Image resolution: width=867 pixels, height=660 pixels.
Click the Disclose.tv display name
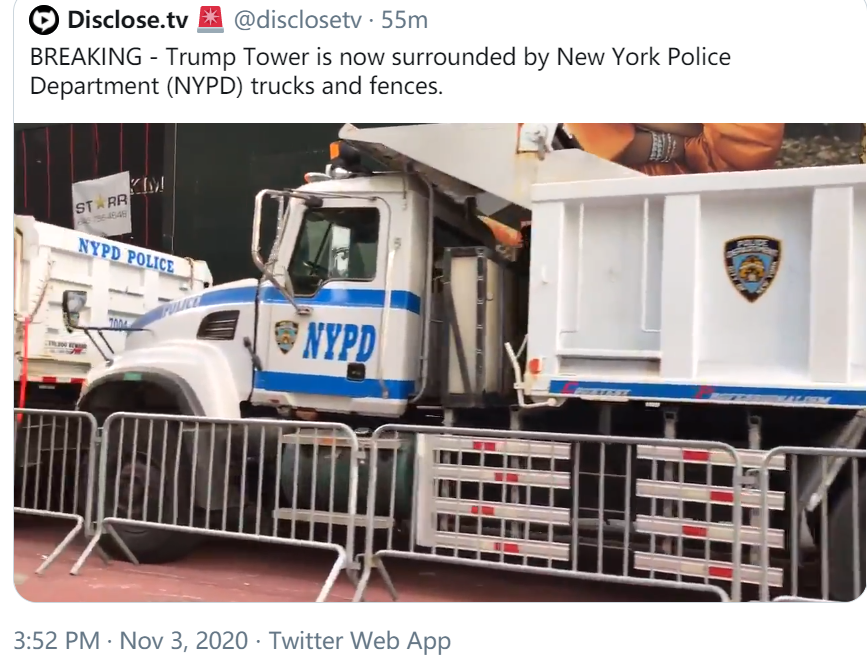pyautogui.click(x=128, y=20)
